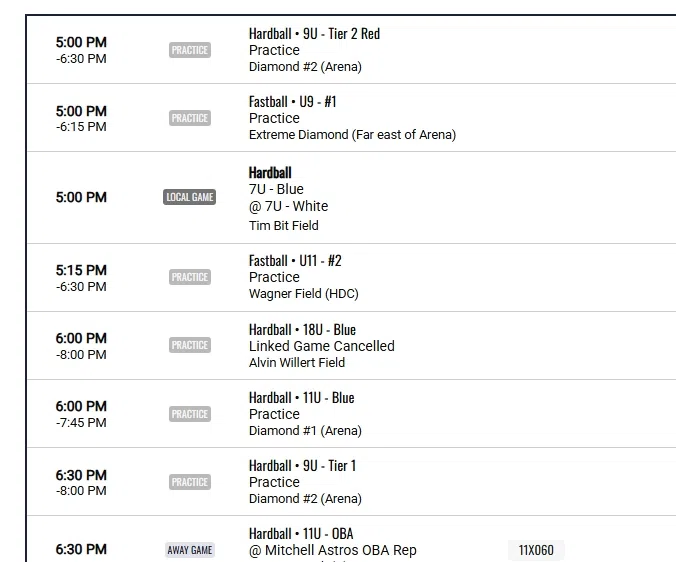Screen dimensions: 676x562
Task: Click @ Mitchell Astros OBA Rep opponent
Action: (332, 550)
